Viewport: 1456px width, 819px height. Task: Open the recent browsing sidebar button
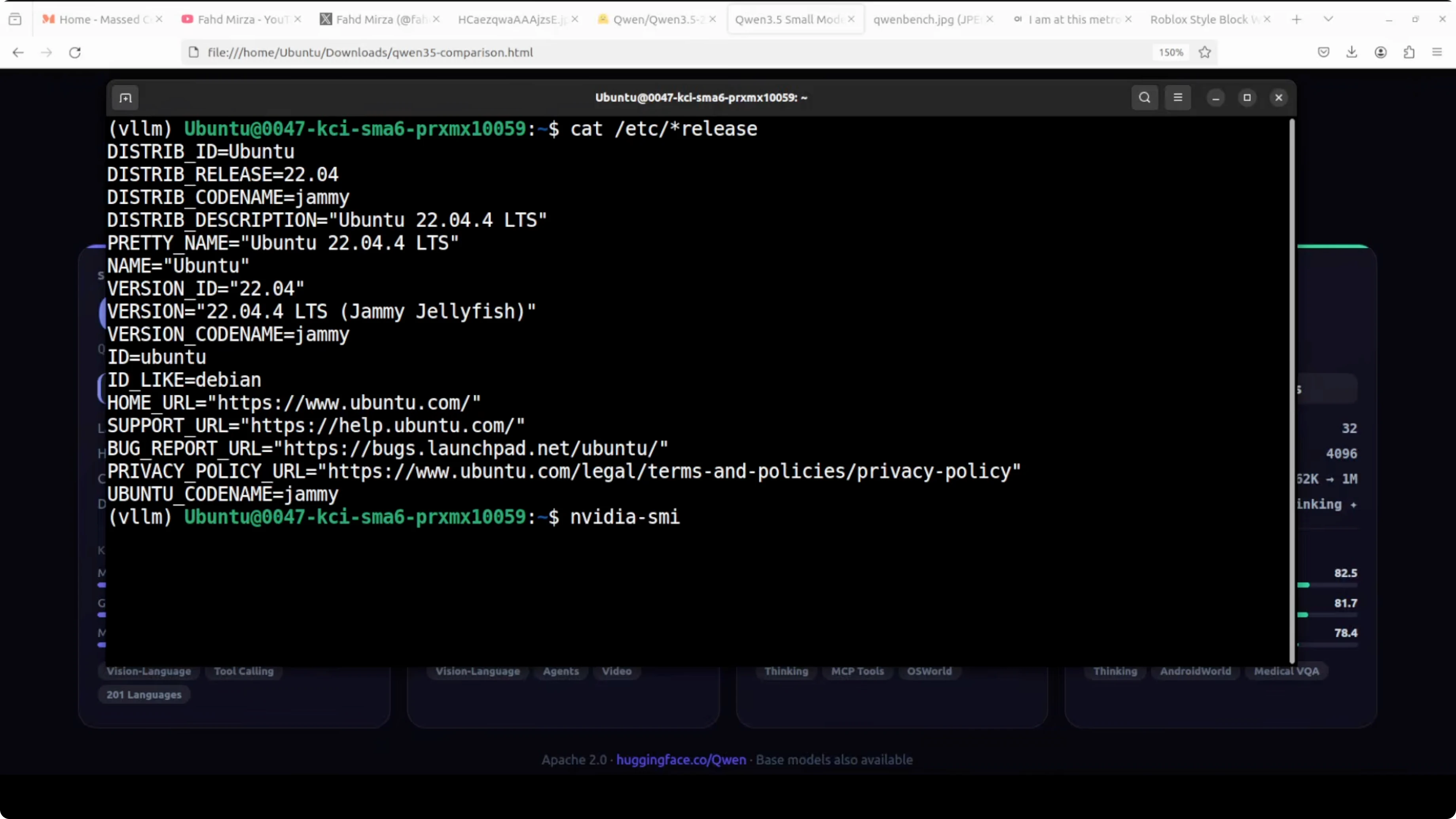[15, 19]
